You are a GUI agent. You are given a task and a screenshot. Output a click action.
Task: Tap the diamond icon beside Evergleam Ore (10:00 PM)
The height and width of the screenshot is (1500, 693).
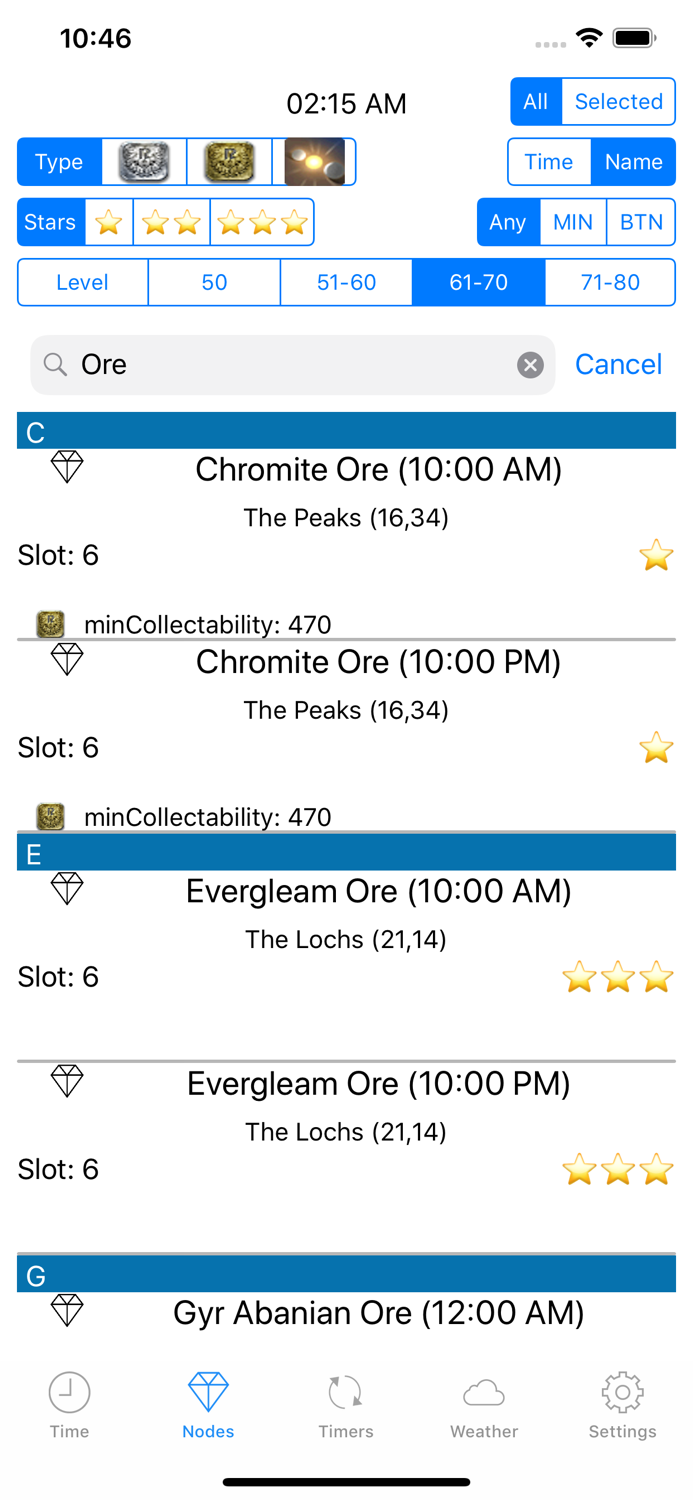click(x=66, y=1081)
